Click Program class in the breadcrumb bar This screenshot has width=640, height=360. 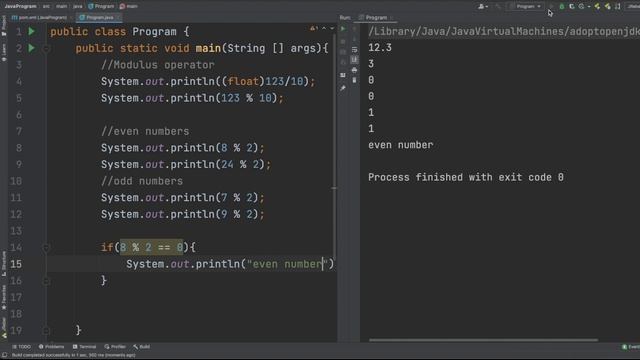point(101,6)
